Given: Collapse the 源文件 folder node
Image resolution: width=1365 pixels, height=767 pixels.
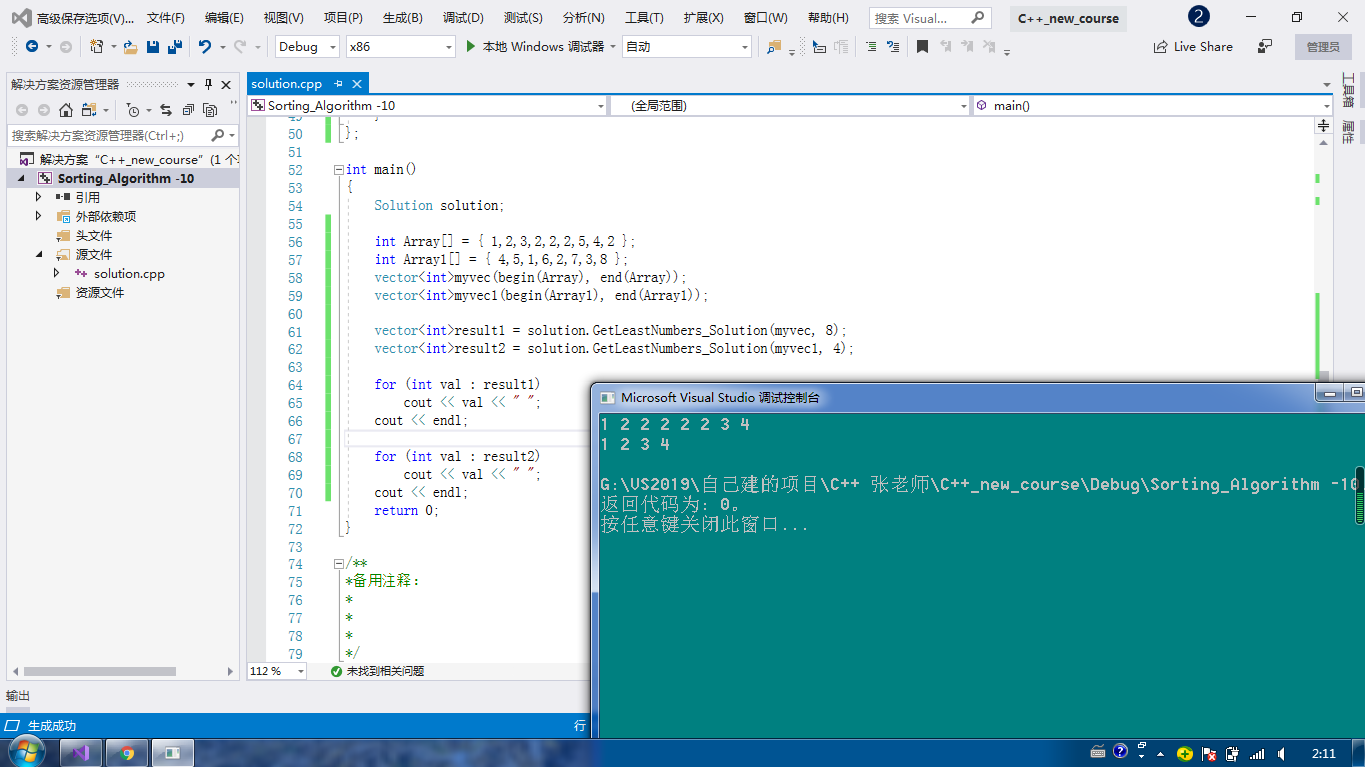Looking at the screenshot, I should pyautogui.click(x=39, y=254).
